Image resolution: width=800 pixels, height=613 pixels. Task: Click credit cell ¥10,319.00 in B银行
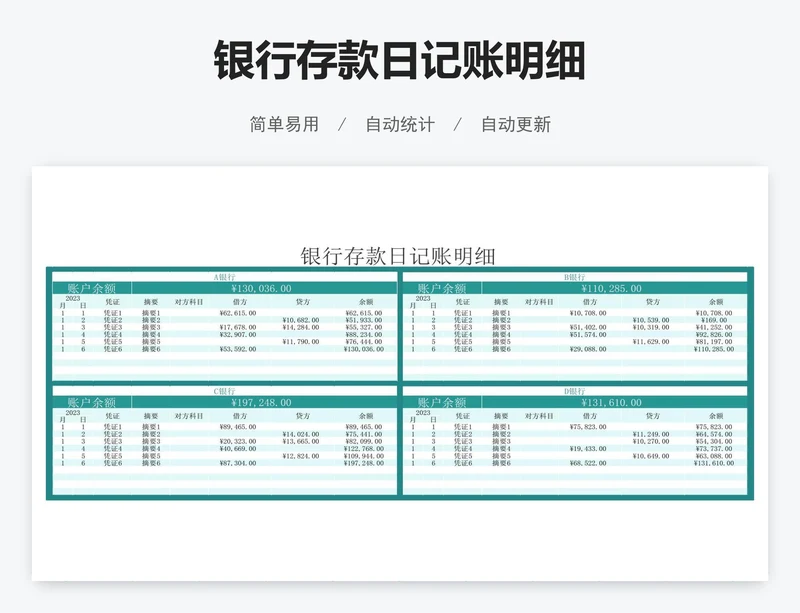pos(651,327)
